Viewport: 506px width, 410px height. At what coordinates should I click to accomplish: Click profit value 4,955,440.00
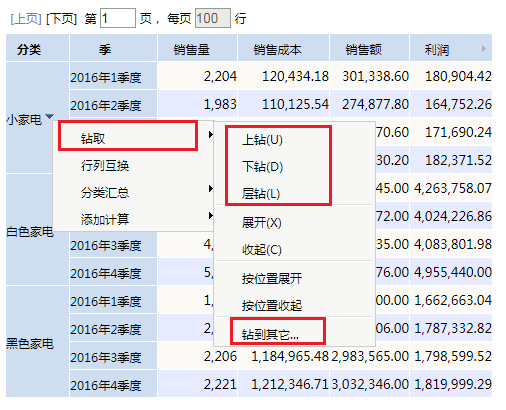pyautogui.click(x=453, y=272)
